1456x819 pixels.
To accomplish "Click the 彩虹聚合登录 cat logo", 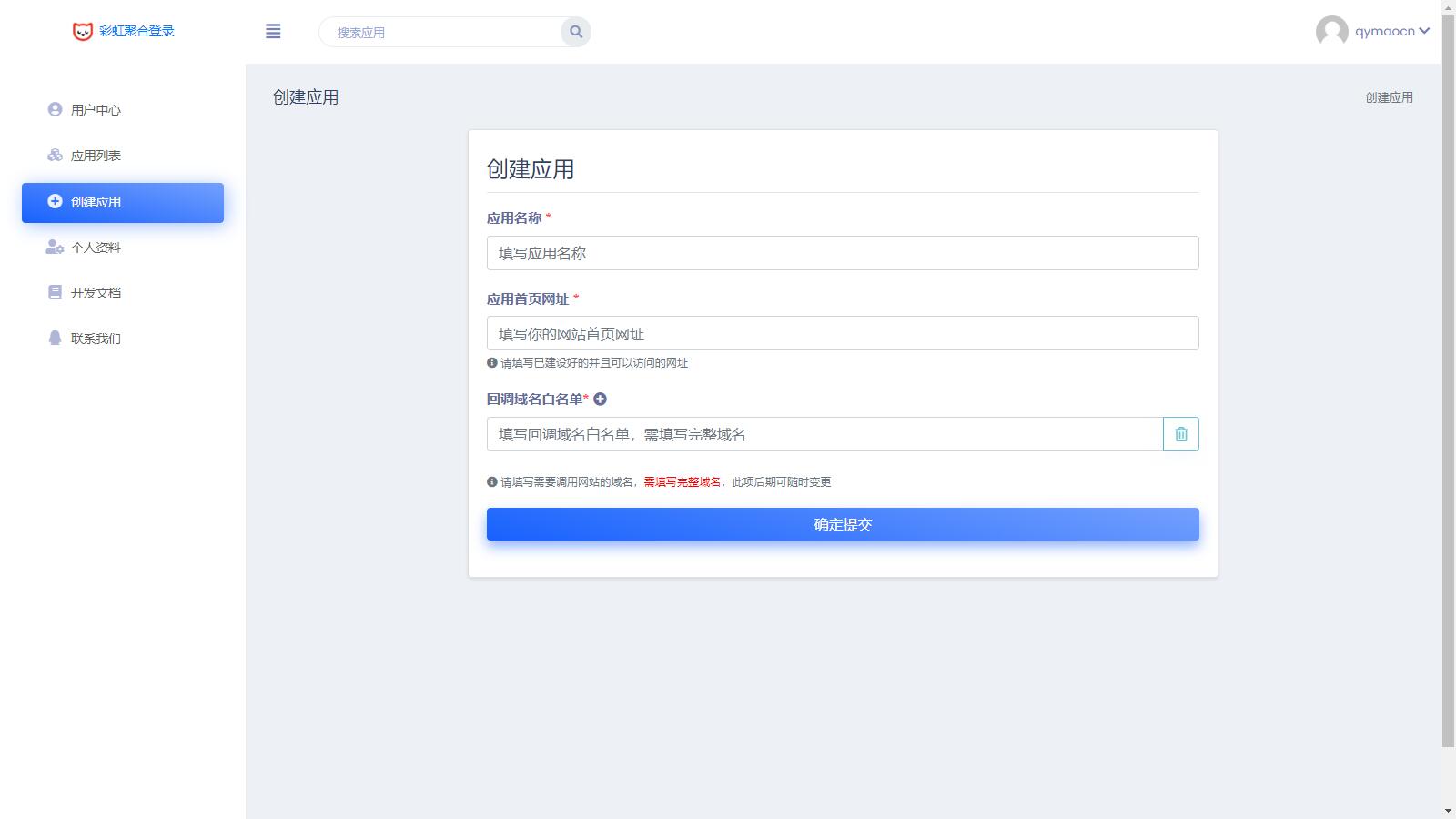I will pyautogui.click(x=83, y=32).
